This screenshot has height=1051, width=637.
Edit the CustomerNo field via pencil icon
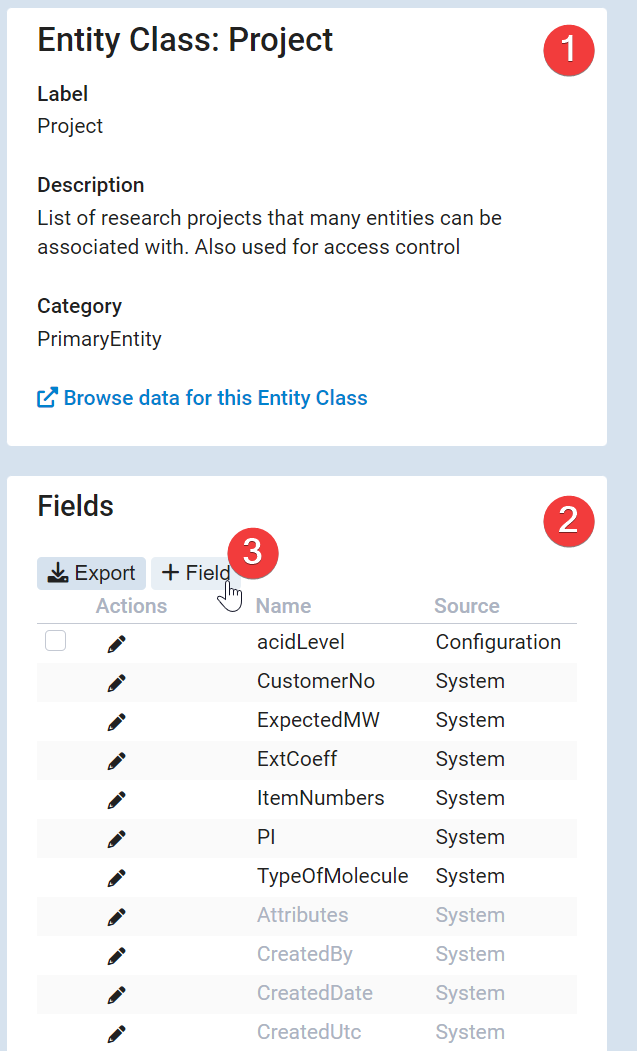click(x=117, y=683)
